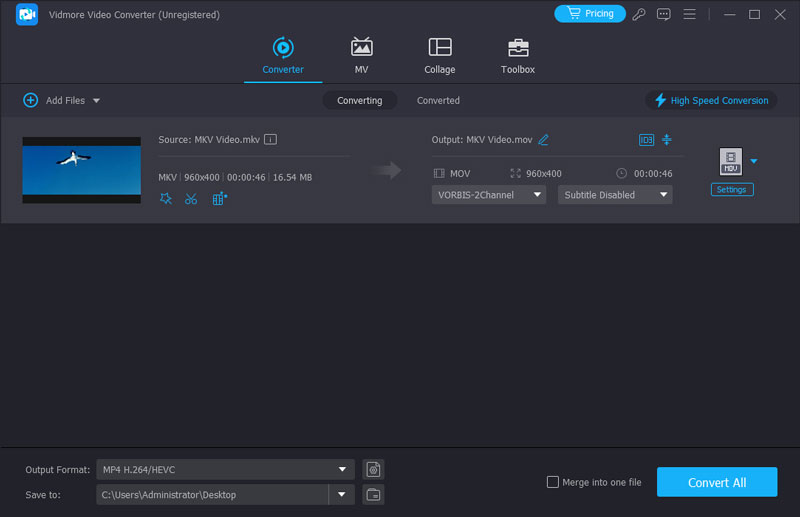Open custom profile settings beside Output Format
Viewport: 800px width, 517px height.
[373, 469]
